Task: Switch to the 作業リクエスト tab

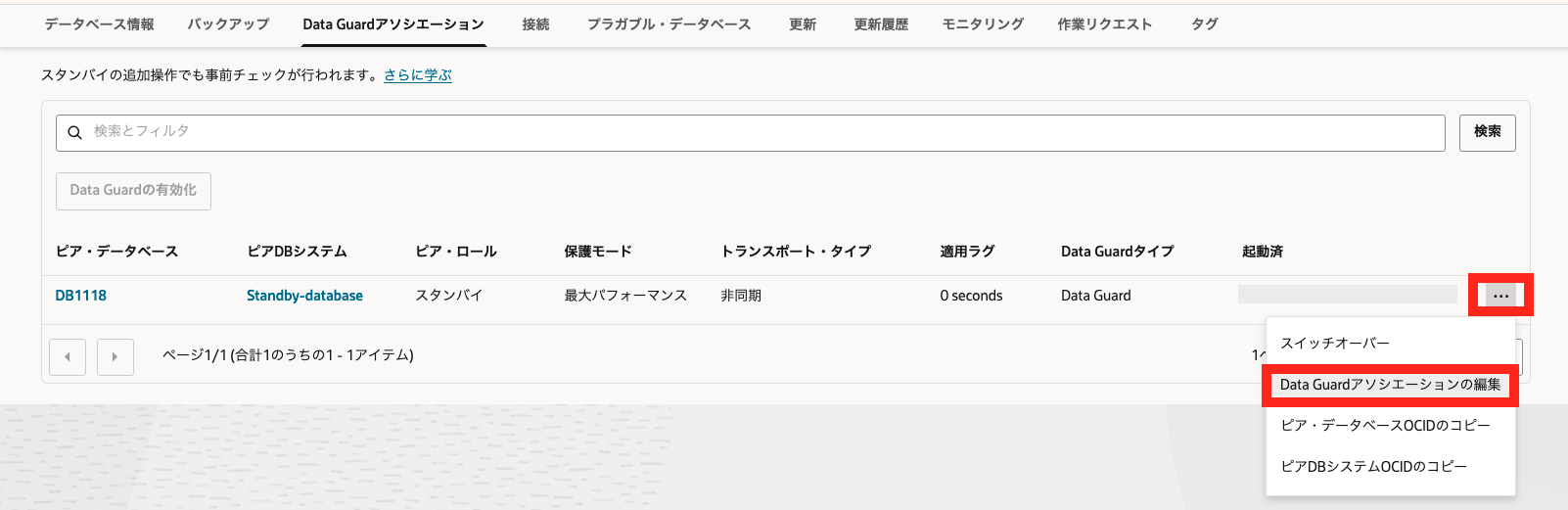Action: [1104, 24]
